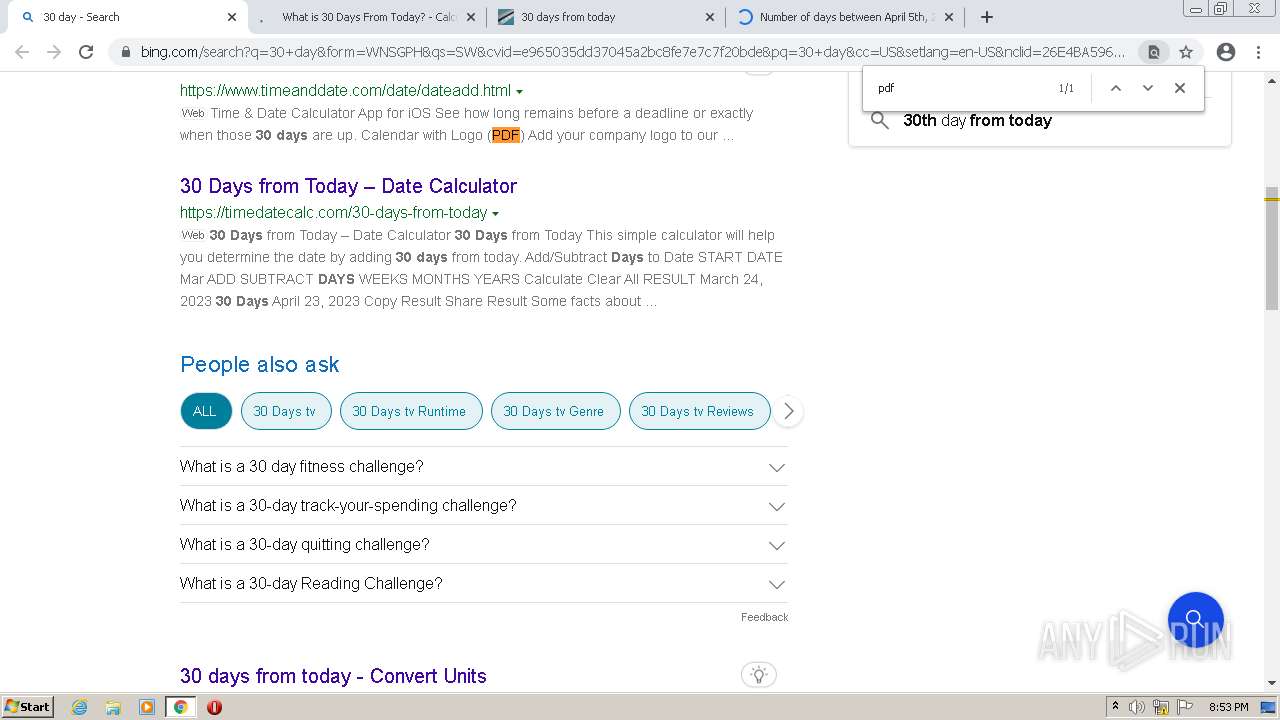Image resolution: width=1280 pixels, height=720 pixels.
Task: Show hidden system tray icons
Action: 1115,707
